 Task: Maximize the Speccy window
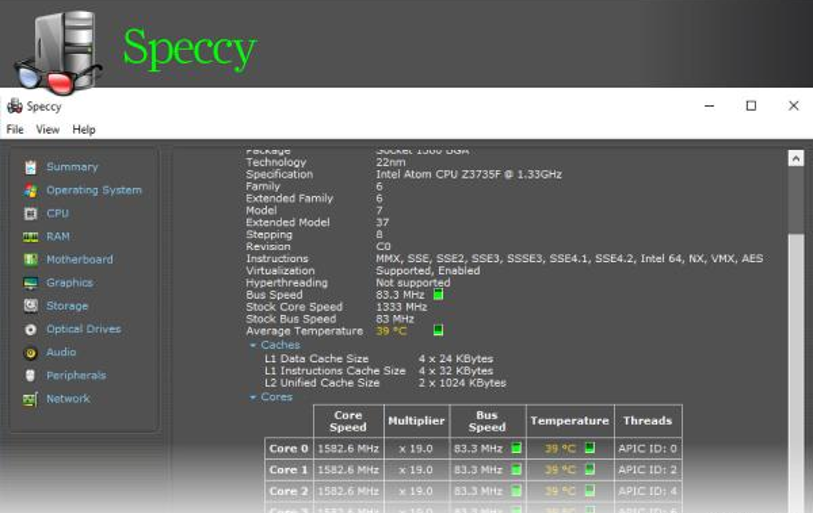point(751,106)
